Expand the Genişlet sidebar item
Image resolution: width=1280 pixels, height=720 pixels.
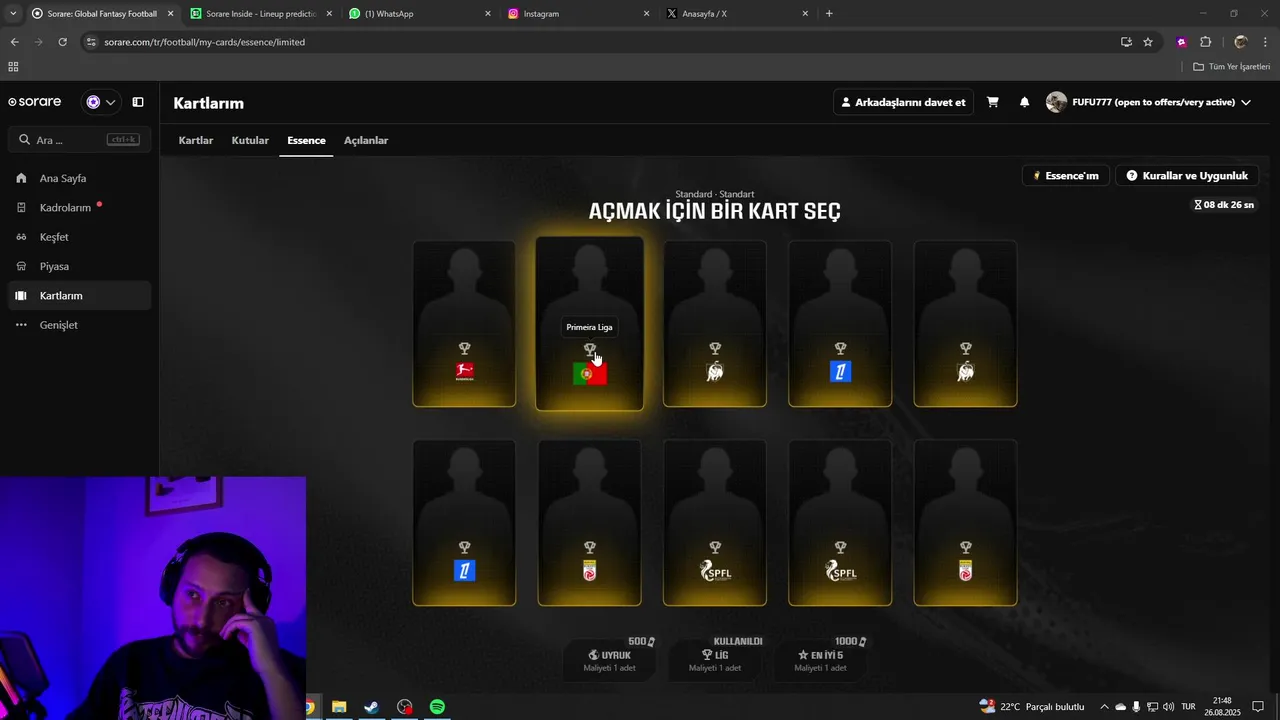pos(79,325)
